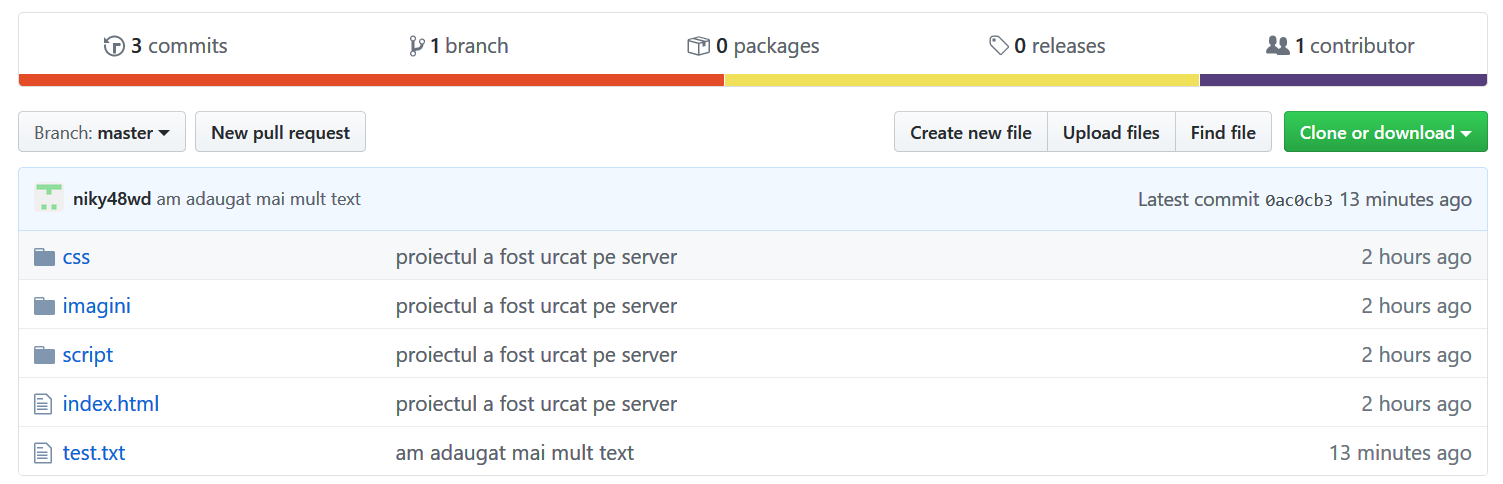Open the 3 commits history link
Screen dimensions: 1503x484
[166, 46]
